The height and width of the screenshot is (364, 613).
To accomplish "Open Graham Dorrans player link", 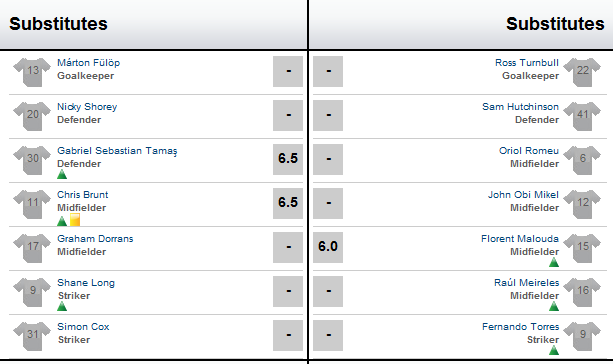I will click(x=95, y=238).
